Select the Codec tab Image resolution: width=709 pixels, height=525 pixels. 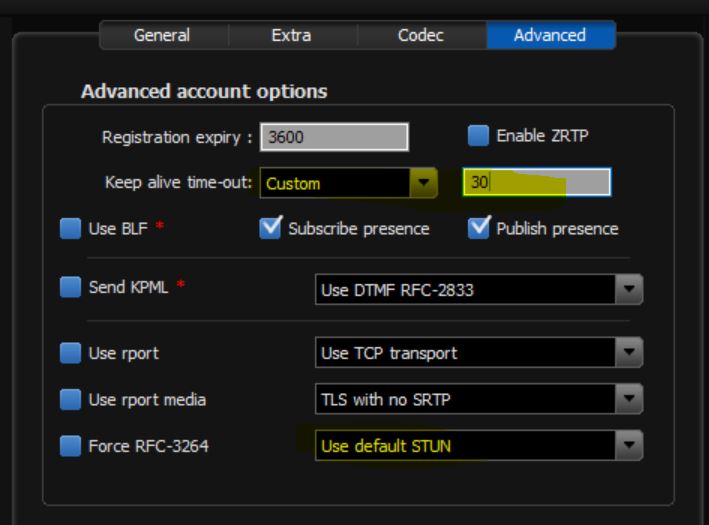pyautogui.click(x=420, y=35)
